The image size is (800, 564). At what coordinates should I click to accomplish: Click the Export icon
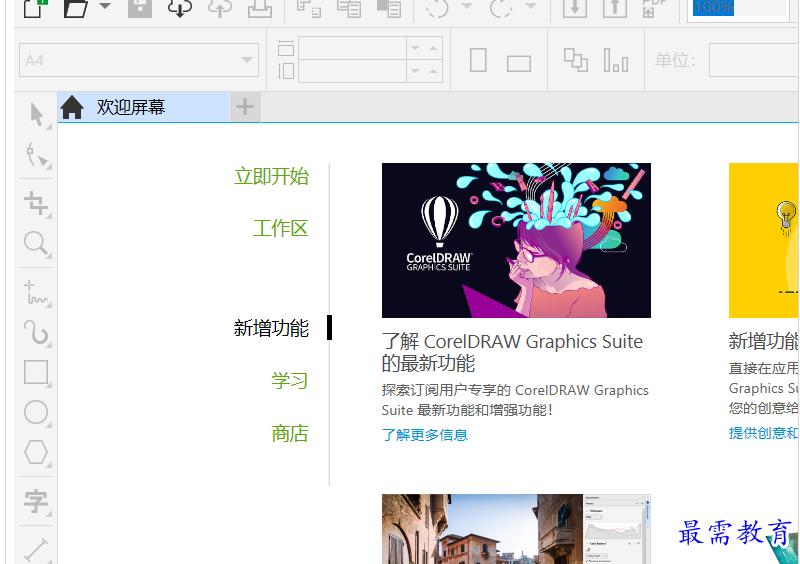[x=615, y=8]
